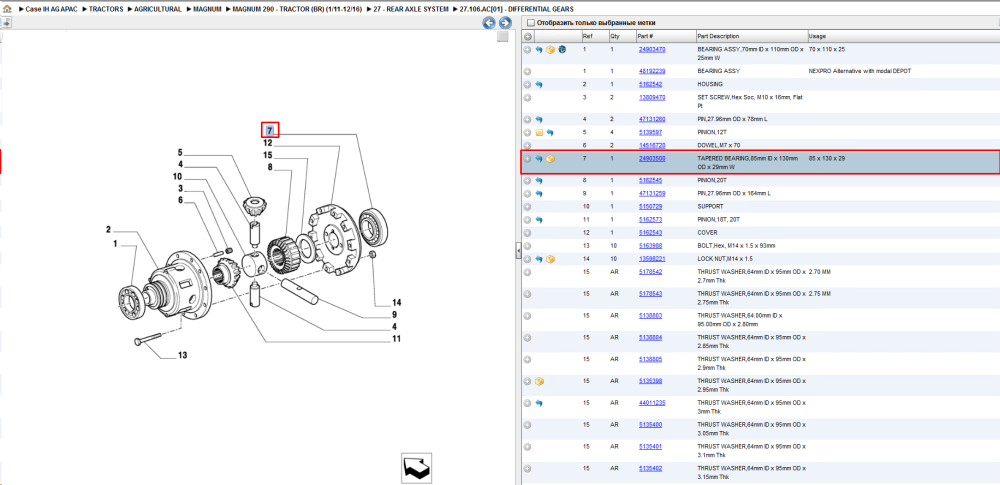Screen dimensions: 1000x485
Task: Click the blue arrow icon for PIN 47131260
Action: [x=539, y=119]
